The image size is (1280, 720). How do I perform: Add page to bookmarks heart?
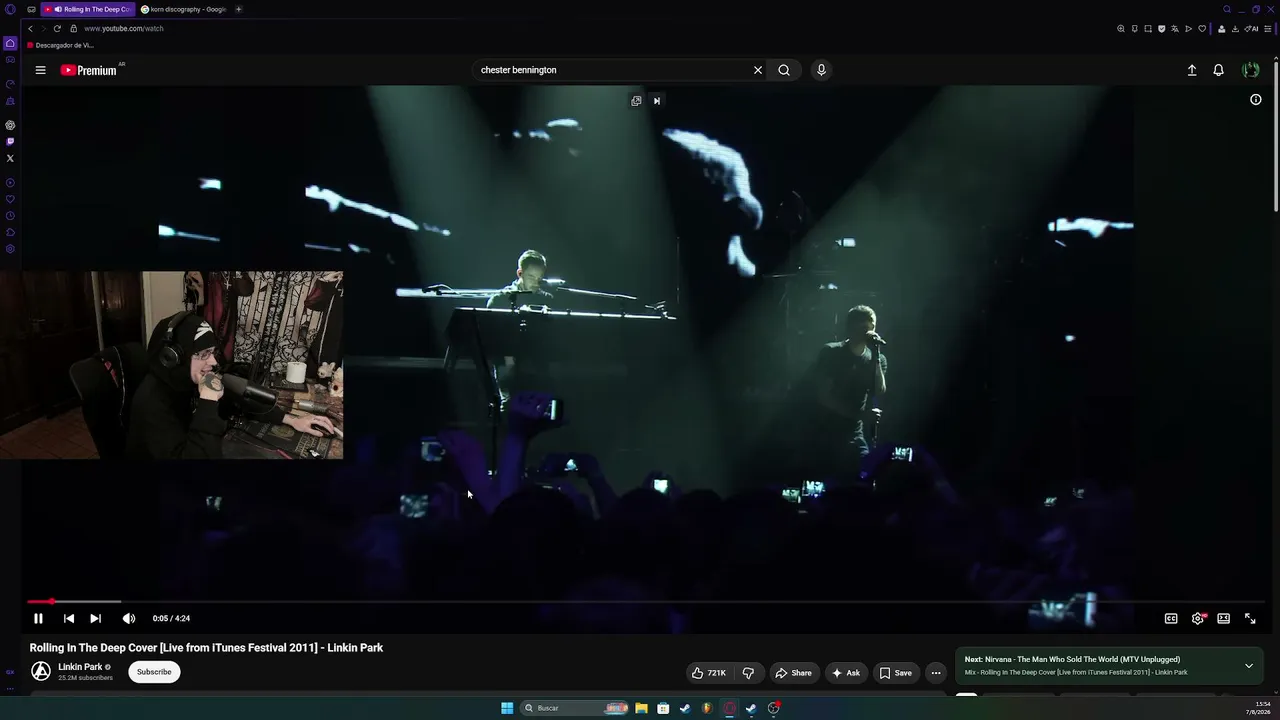1202,29
